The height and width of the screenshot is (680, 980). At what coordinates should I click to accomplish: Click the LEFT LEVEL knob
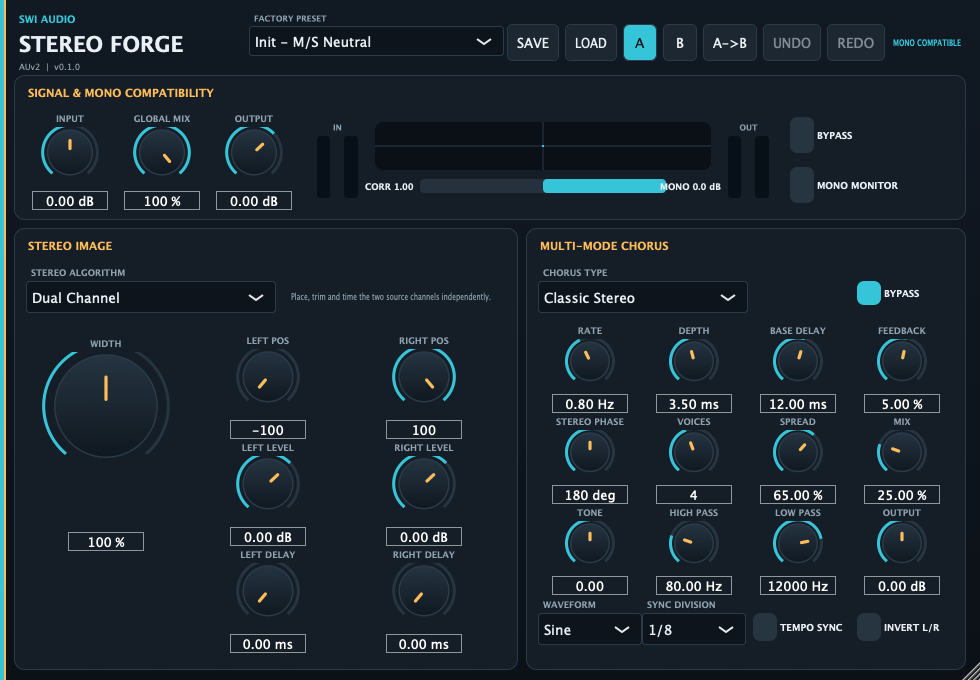pos(268,484)
